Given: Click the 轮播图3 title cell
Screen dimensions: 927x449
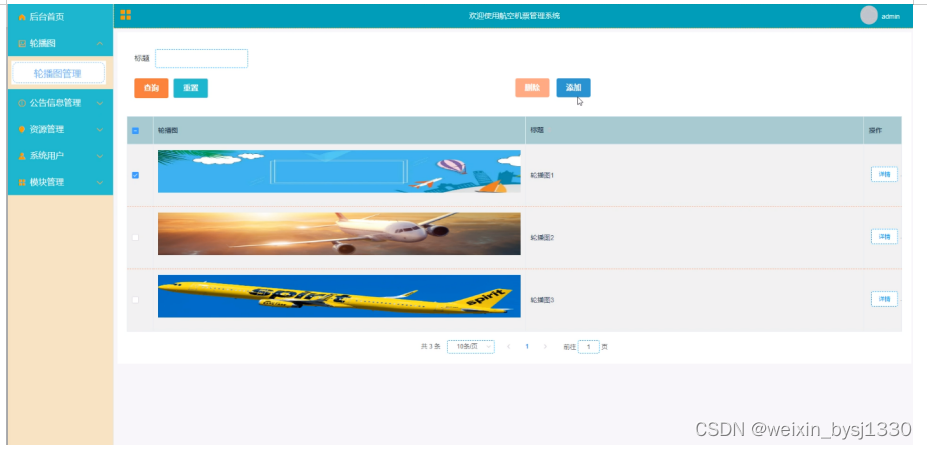Looking at the screenshot, I should (x=542, y=300).
